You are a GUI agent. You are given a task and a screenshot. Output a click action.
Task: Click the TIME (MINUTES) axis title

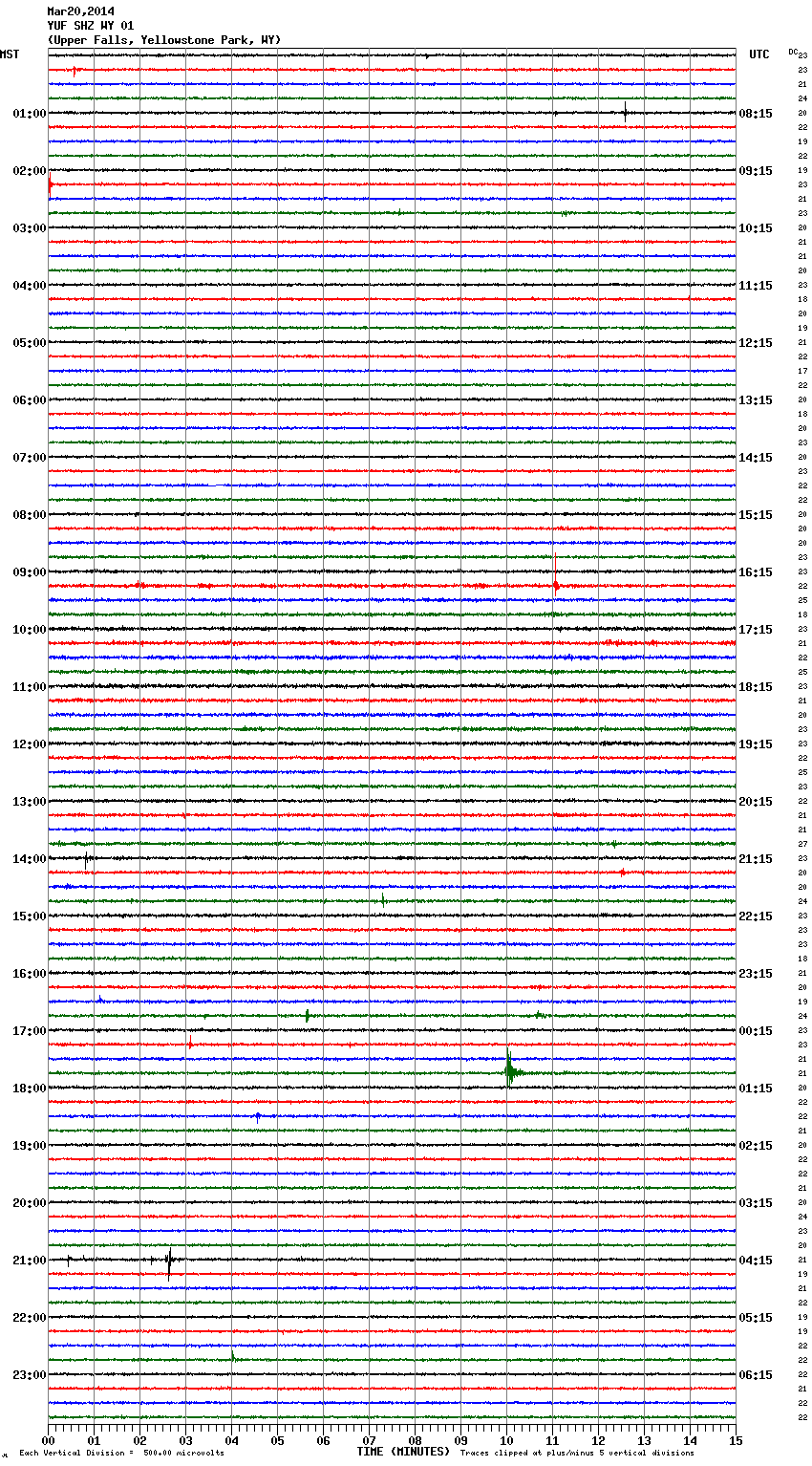[403, 1452]
